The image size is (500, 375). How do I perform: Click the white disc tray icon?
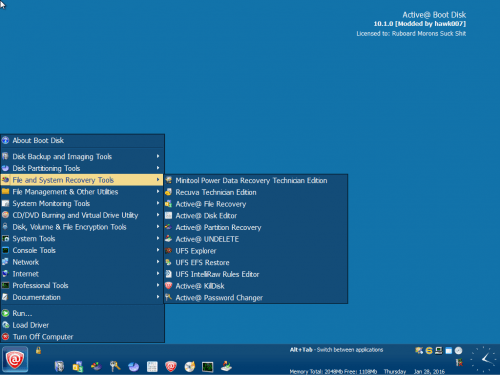coord(459,350)
